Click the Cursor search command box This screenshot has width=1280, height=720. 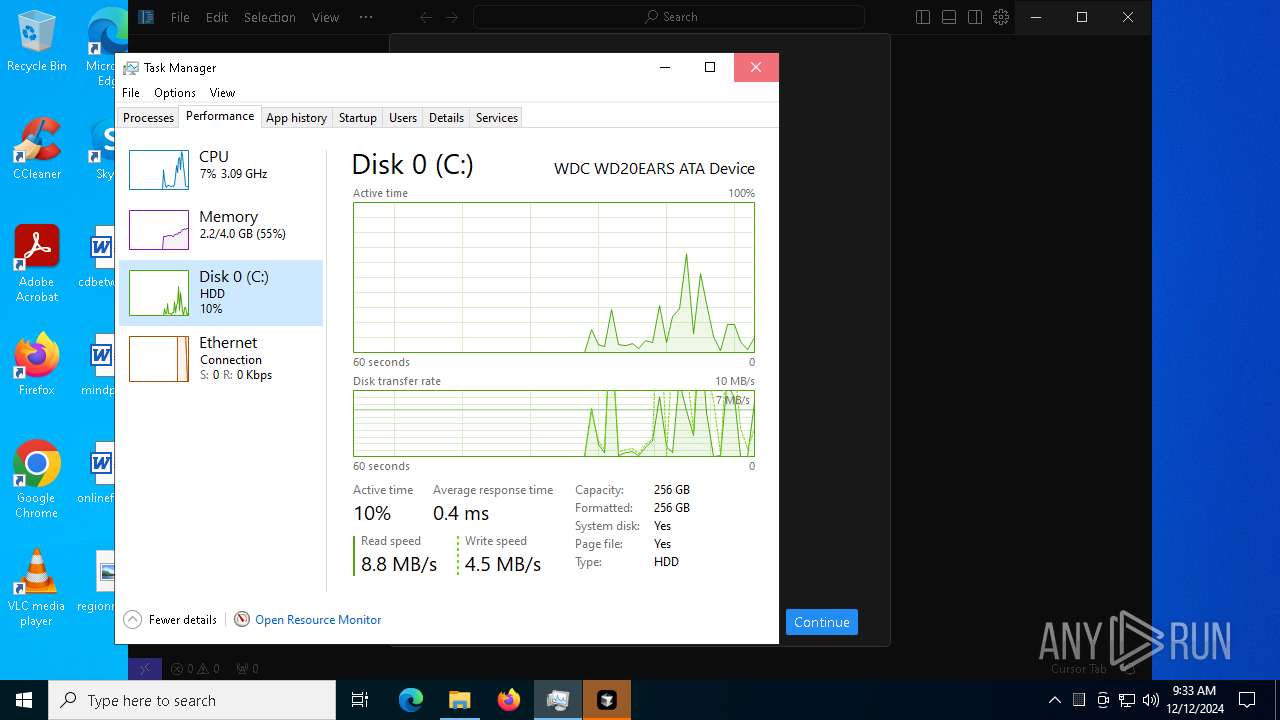[669, 17]
